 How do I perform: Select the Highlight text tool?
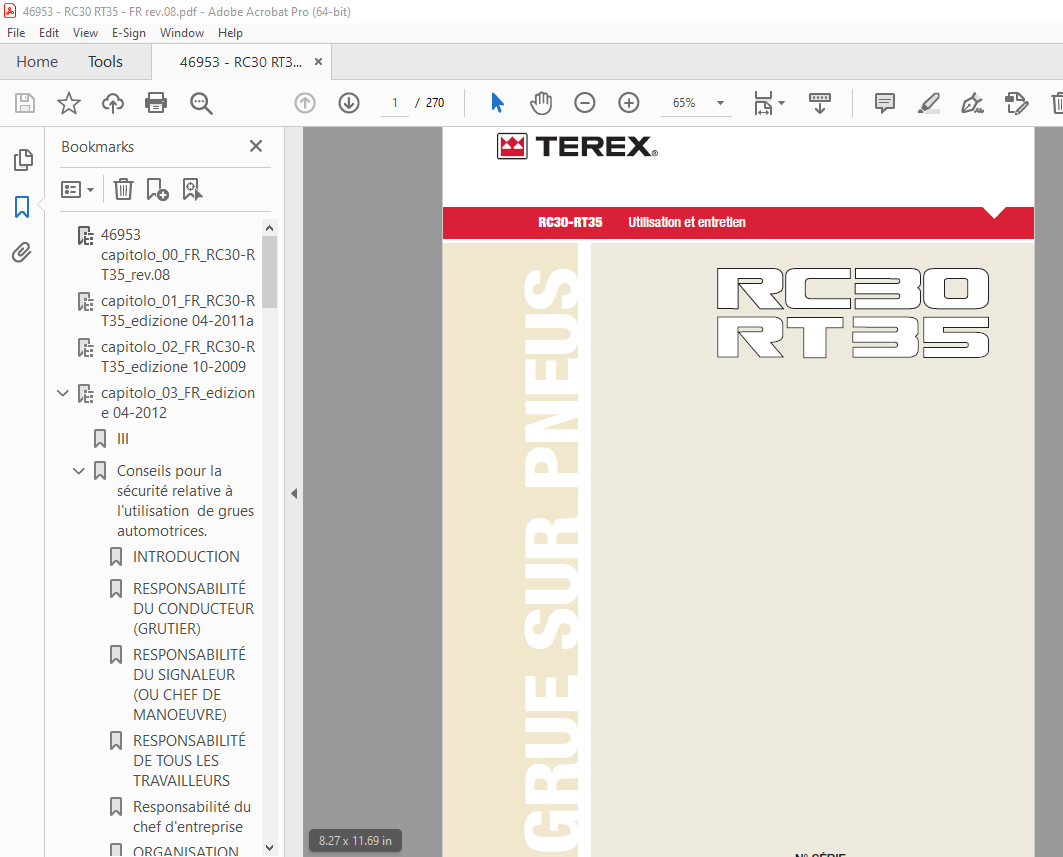click(x=929, y=103)
